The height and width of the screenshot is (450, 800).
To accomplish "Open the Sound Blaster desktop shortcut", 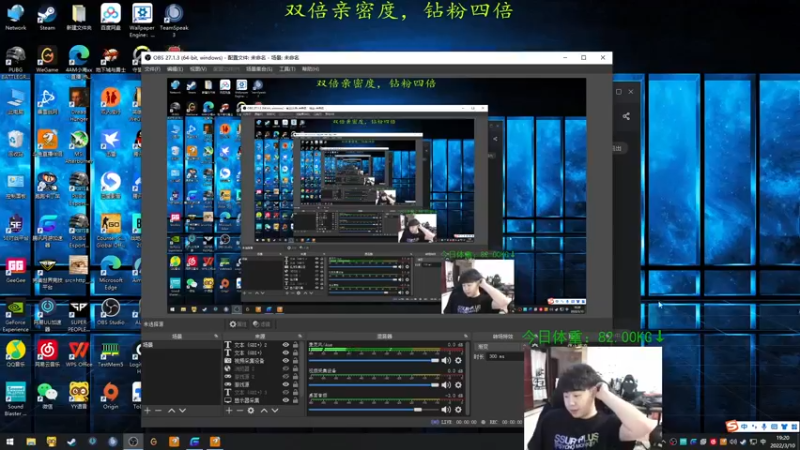I will (x=15, y=399).
